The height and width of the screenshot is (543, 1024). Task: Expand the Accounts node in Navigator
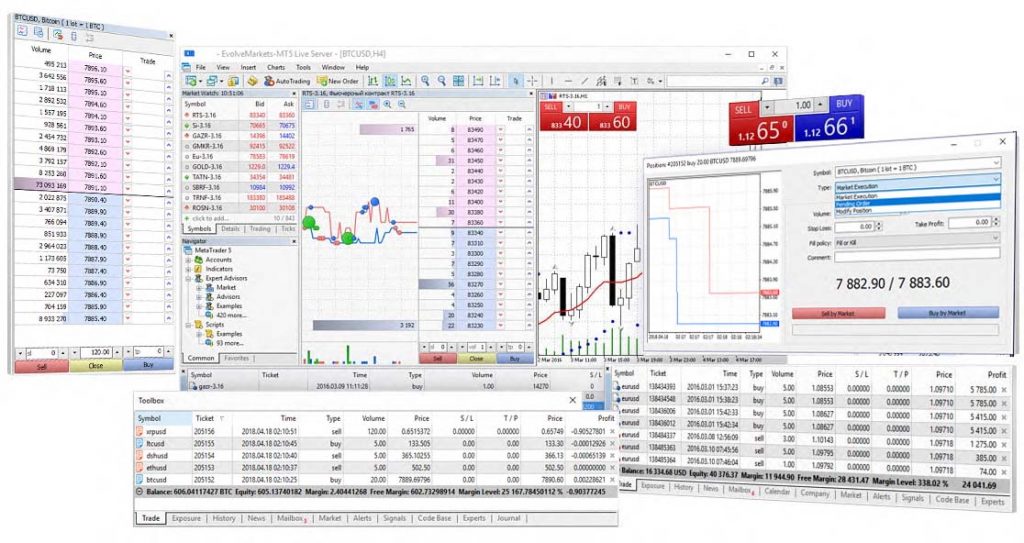(x=189, y=259)
